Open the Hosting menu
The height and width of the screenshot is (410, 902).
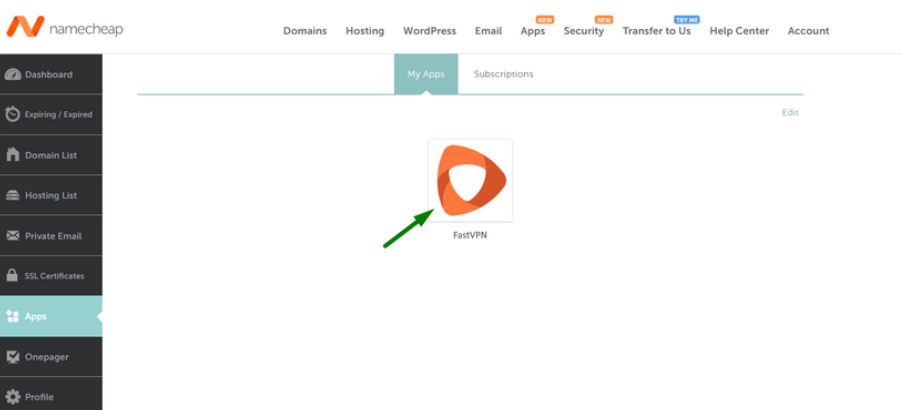365,31
